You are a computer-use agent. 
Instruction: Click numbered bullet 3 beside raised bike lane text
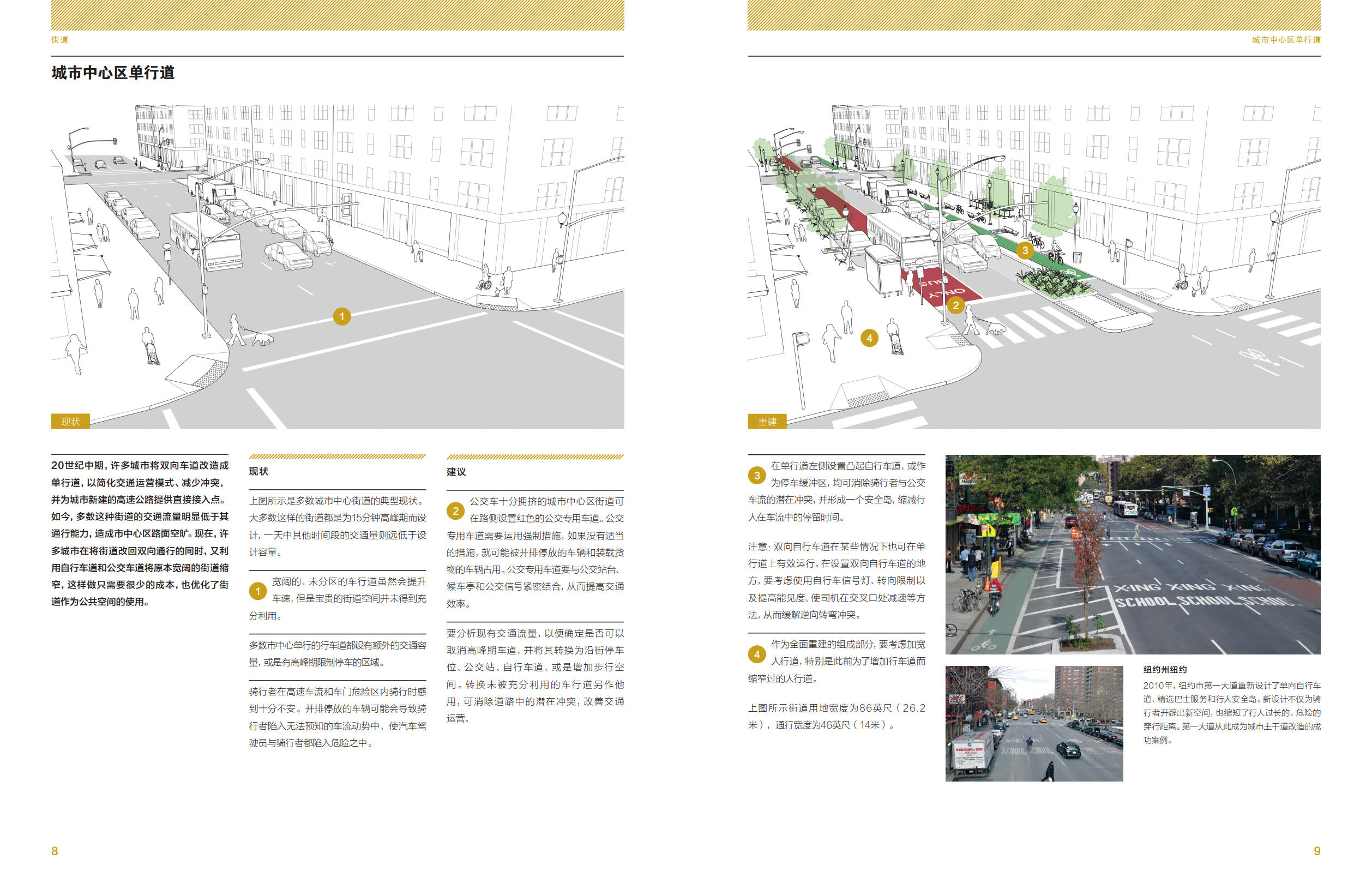coord(757,475)
